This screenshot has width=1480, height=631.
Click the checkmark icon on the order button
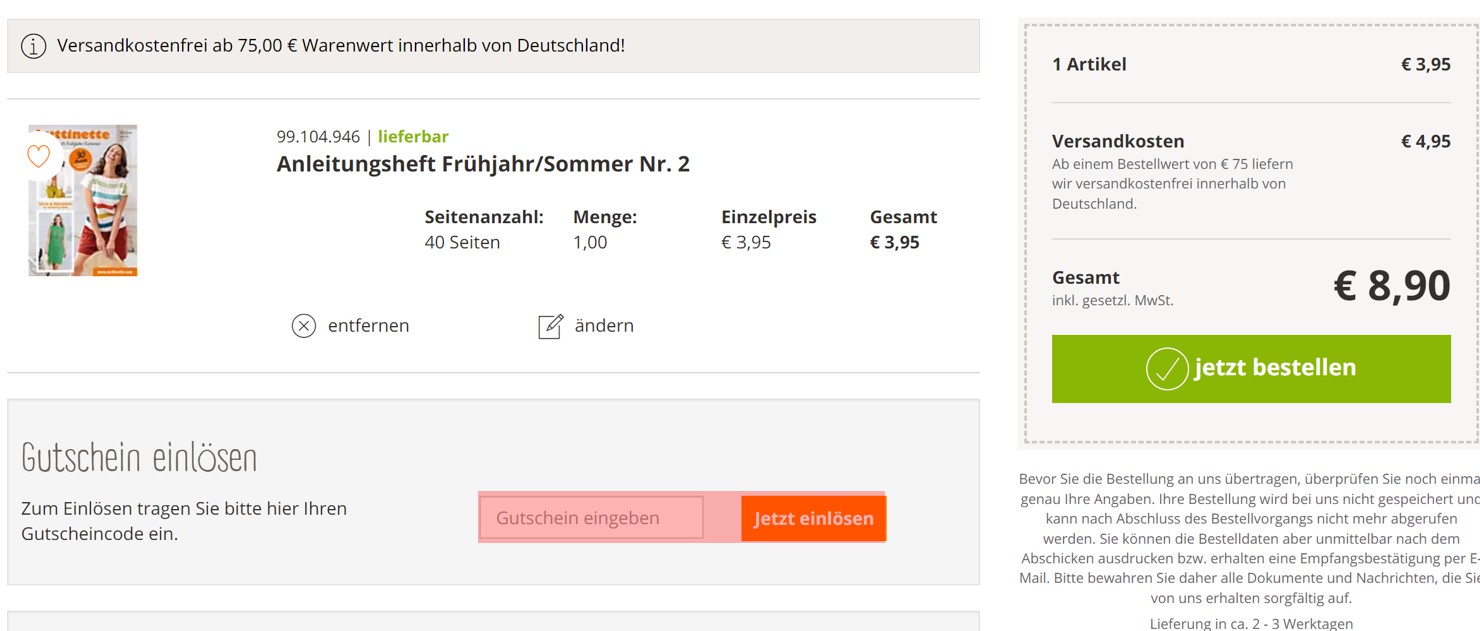pos(1167,368)
